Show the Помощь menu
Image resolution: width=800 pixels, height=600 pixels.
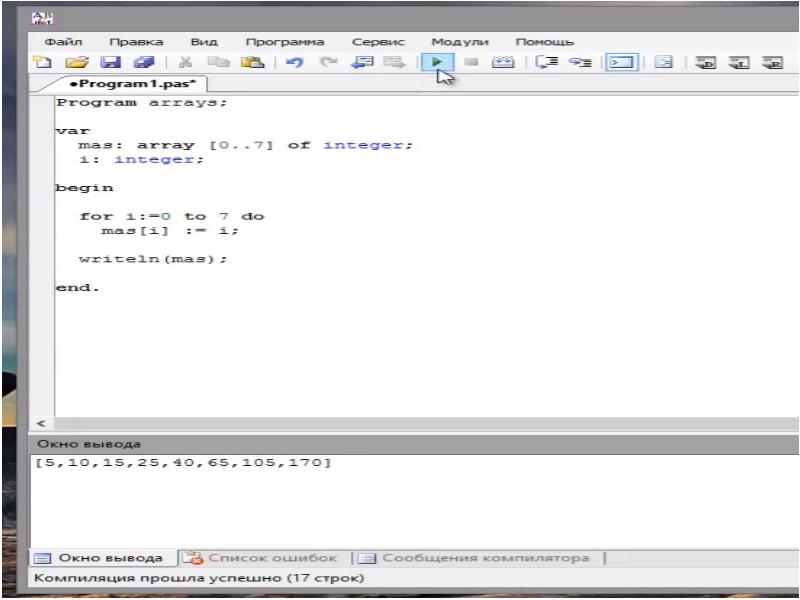pos(544,42)
